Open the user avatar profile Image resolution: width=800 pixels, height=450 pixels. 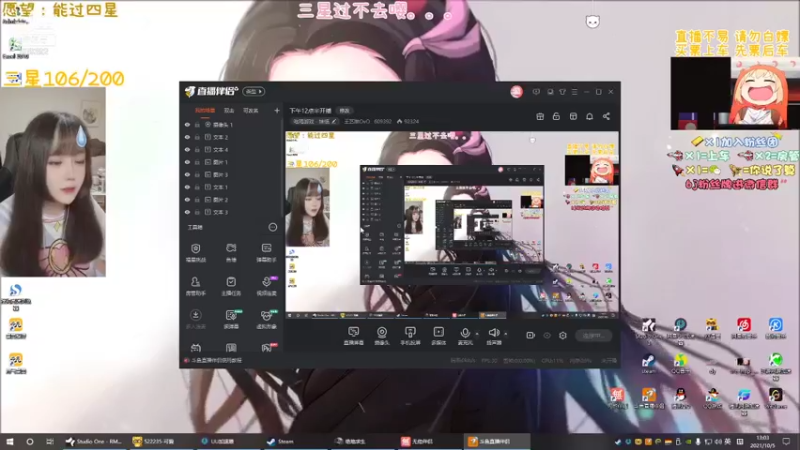(x=516, y=92)
